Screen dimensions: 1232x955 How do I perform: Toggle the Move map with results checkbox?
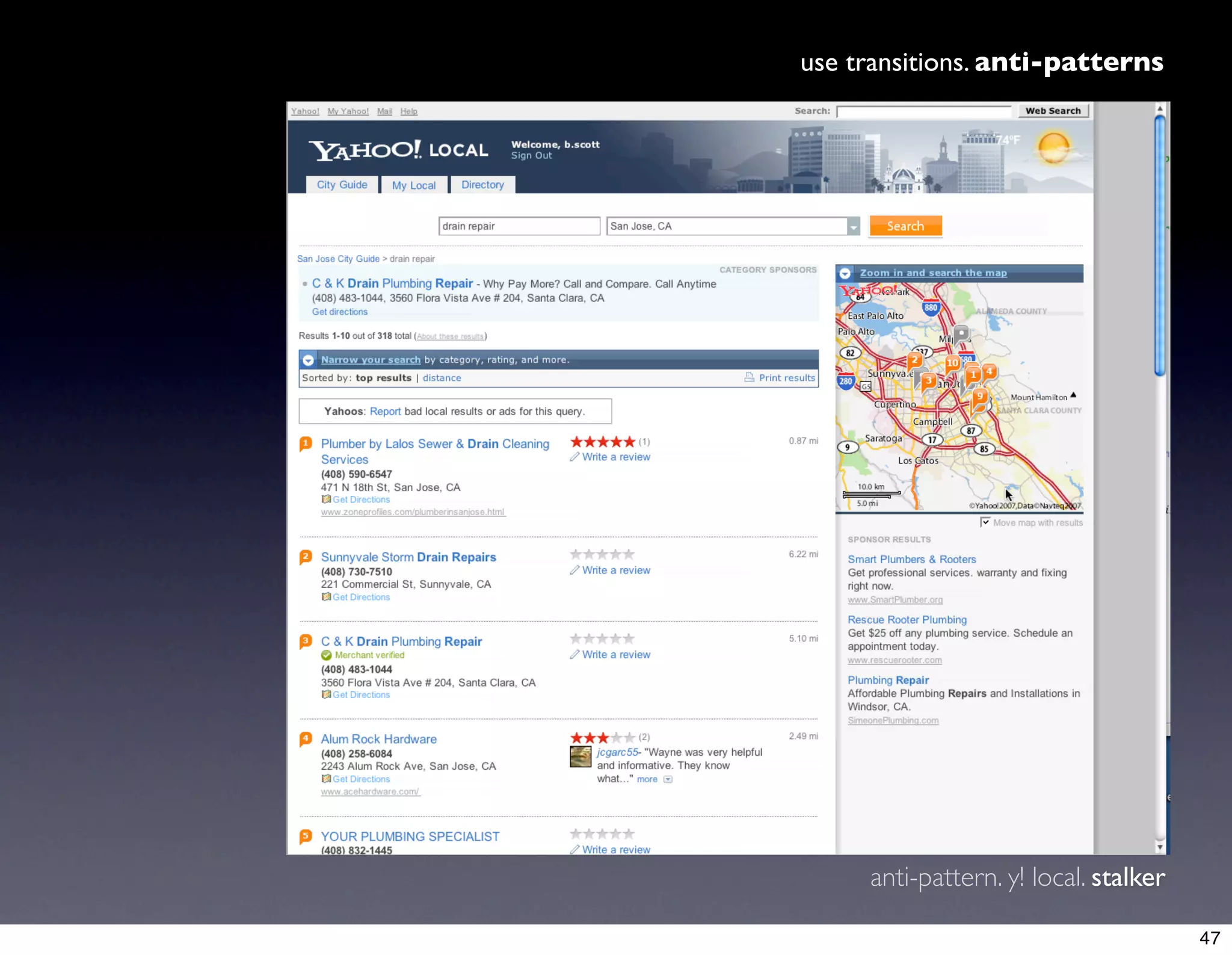985,522
